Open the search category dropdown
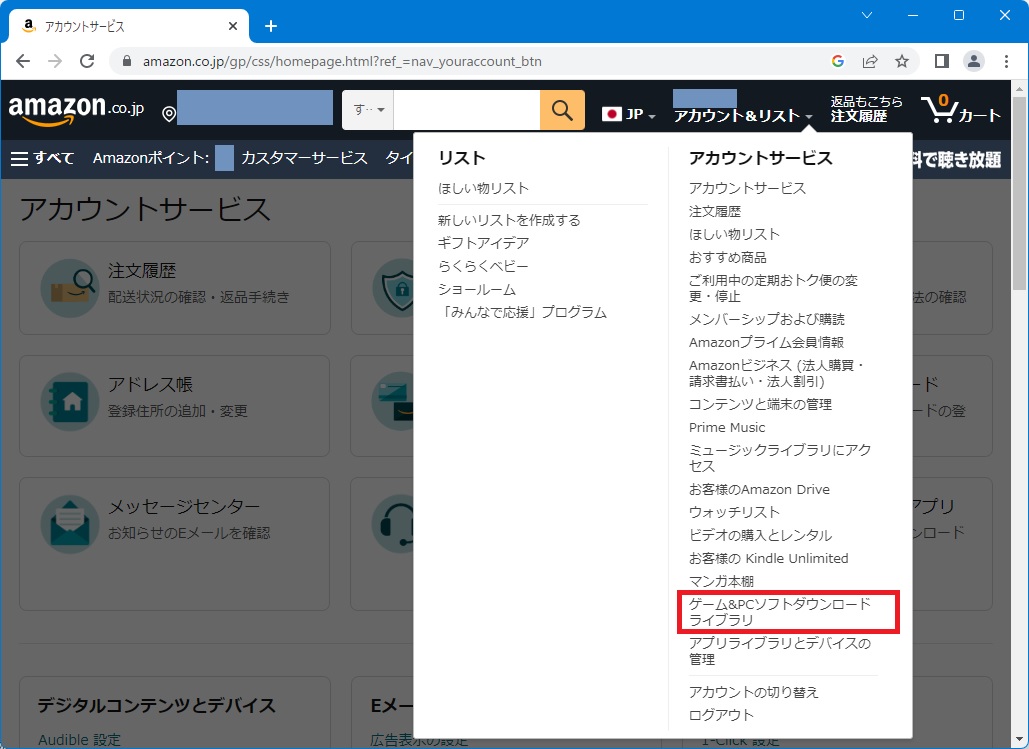Screen dimensions: 1029x749 (x=368, y=110)
